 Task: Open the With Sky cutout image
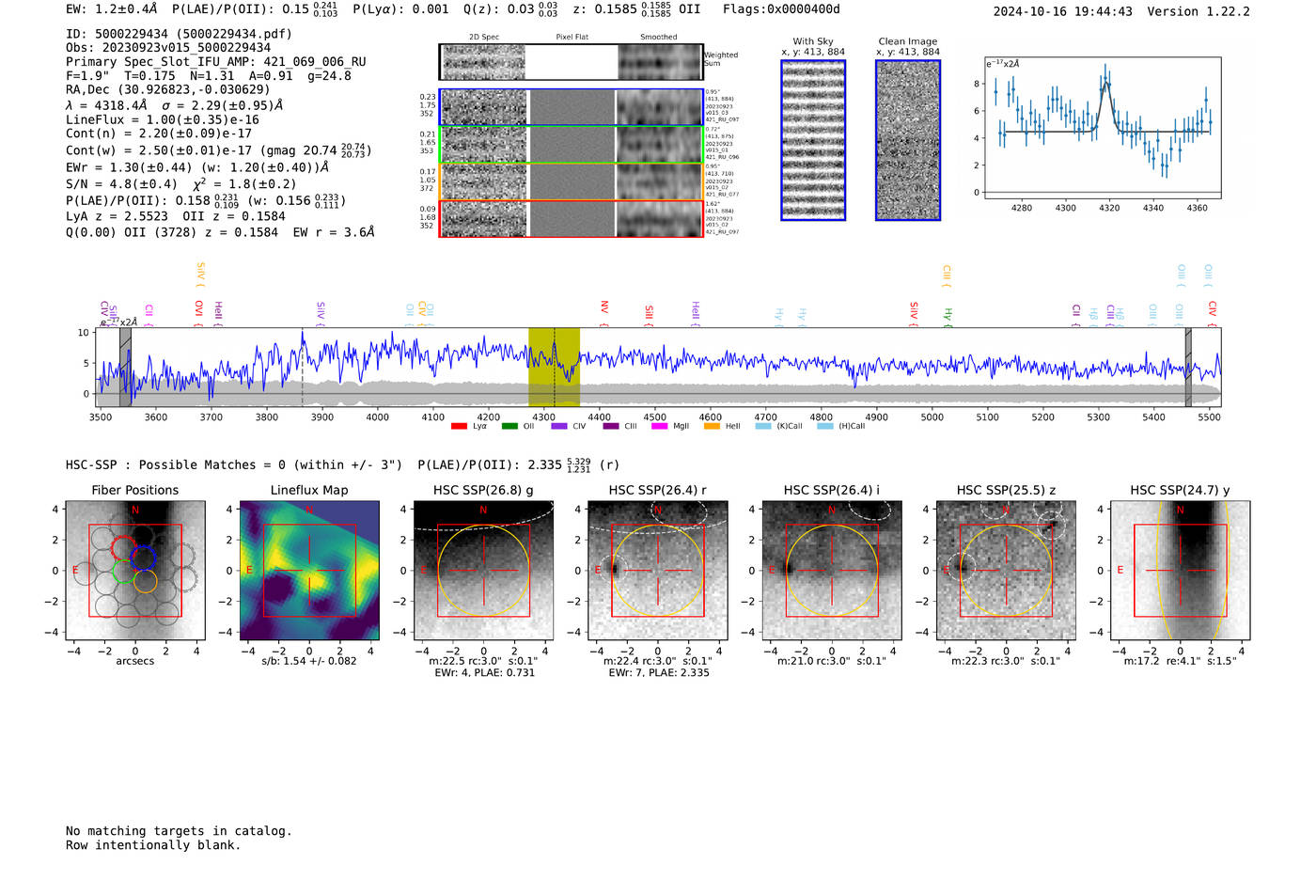[813, 140]
